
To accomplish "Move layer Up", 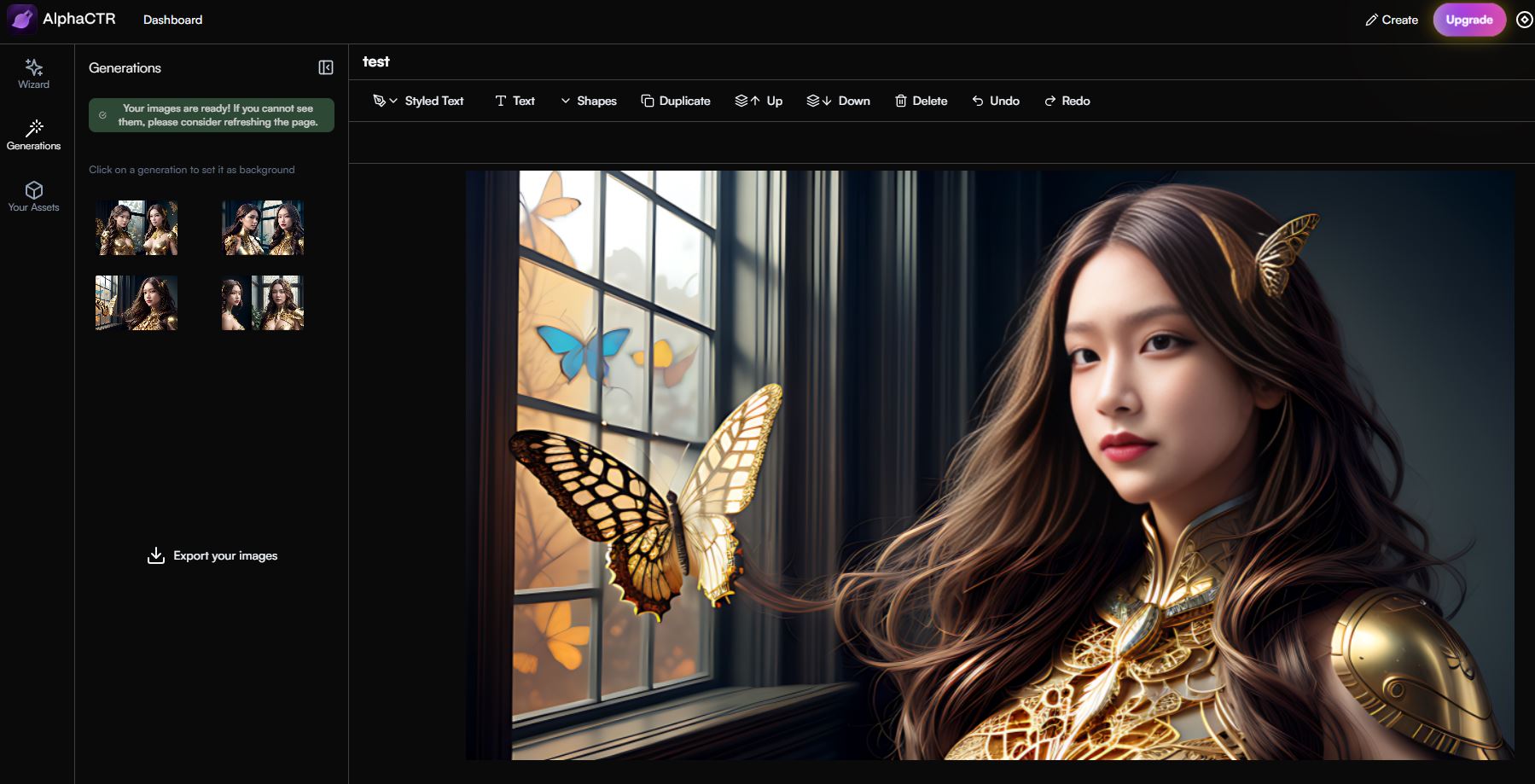I will (759, 101).
